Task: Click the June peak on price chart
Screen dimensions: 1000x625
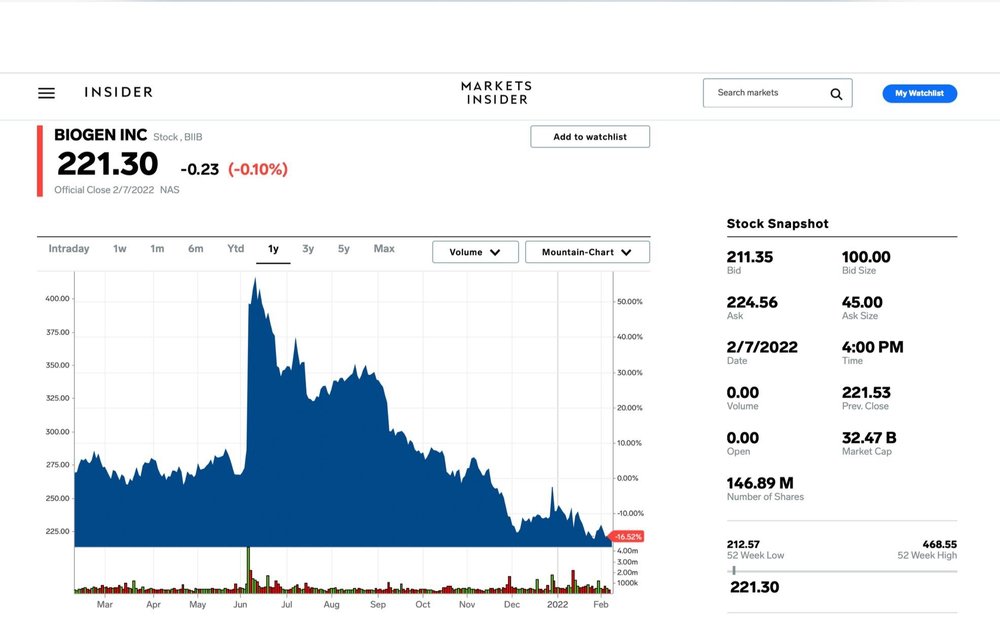Action: pyautogui.click(x=255, y=281)
